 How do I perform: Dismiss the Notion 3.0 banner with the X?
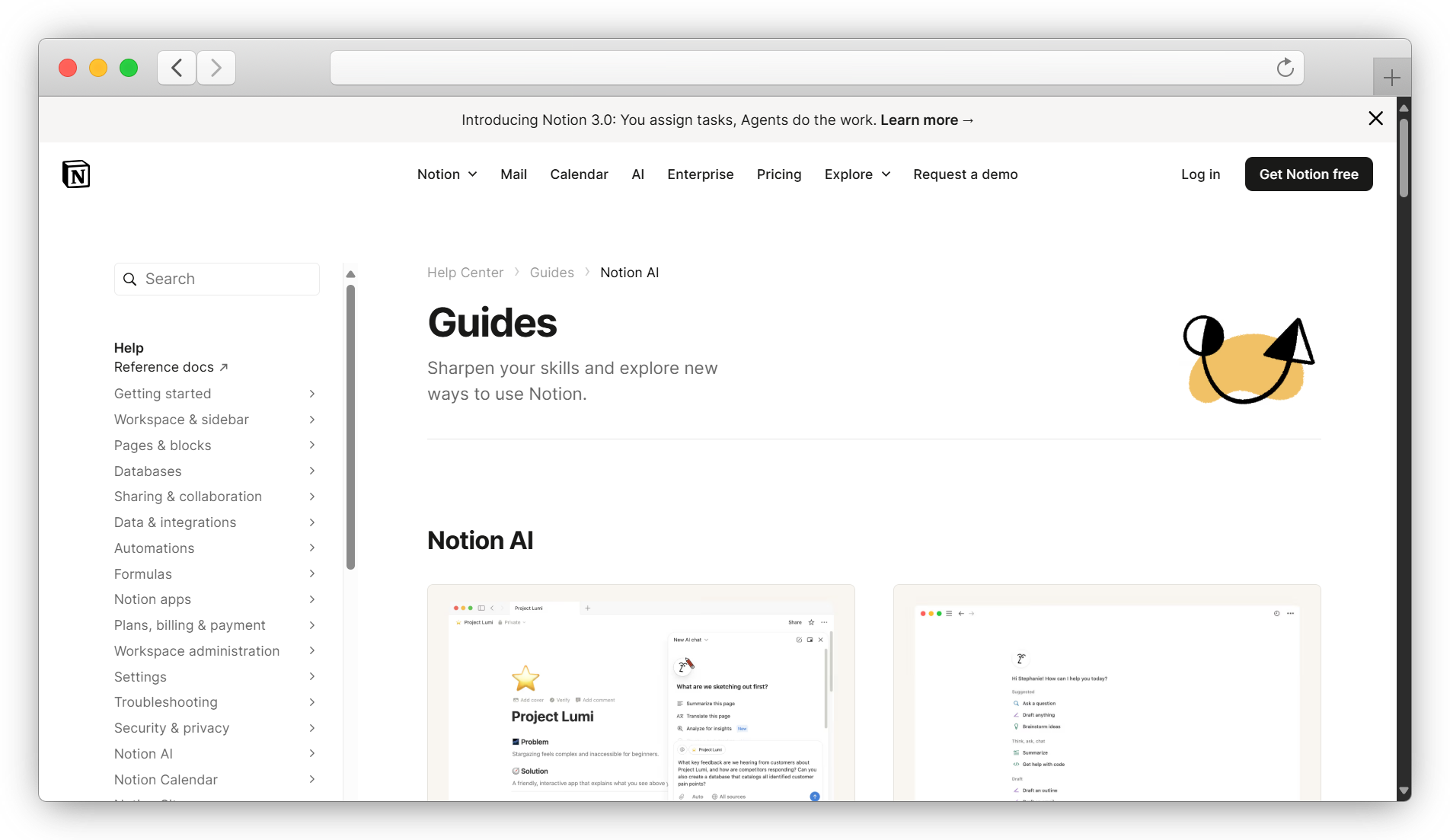click(x=1375, y=119)
